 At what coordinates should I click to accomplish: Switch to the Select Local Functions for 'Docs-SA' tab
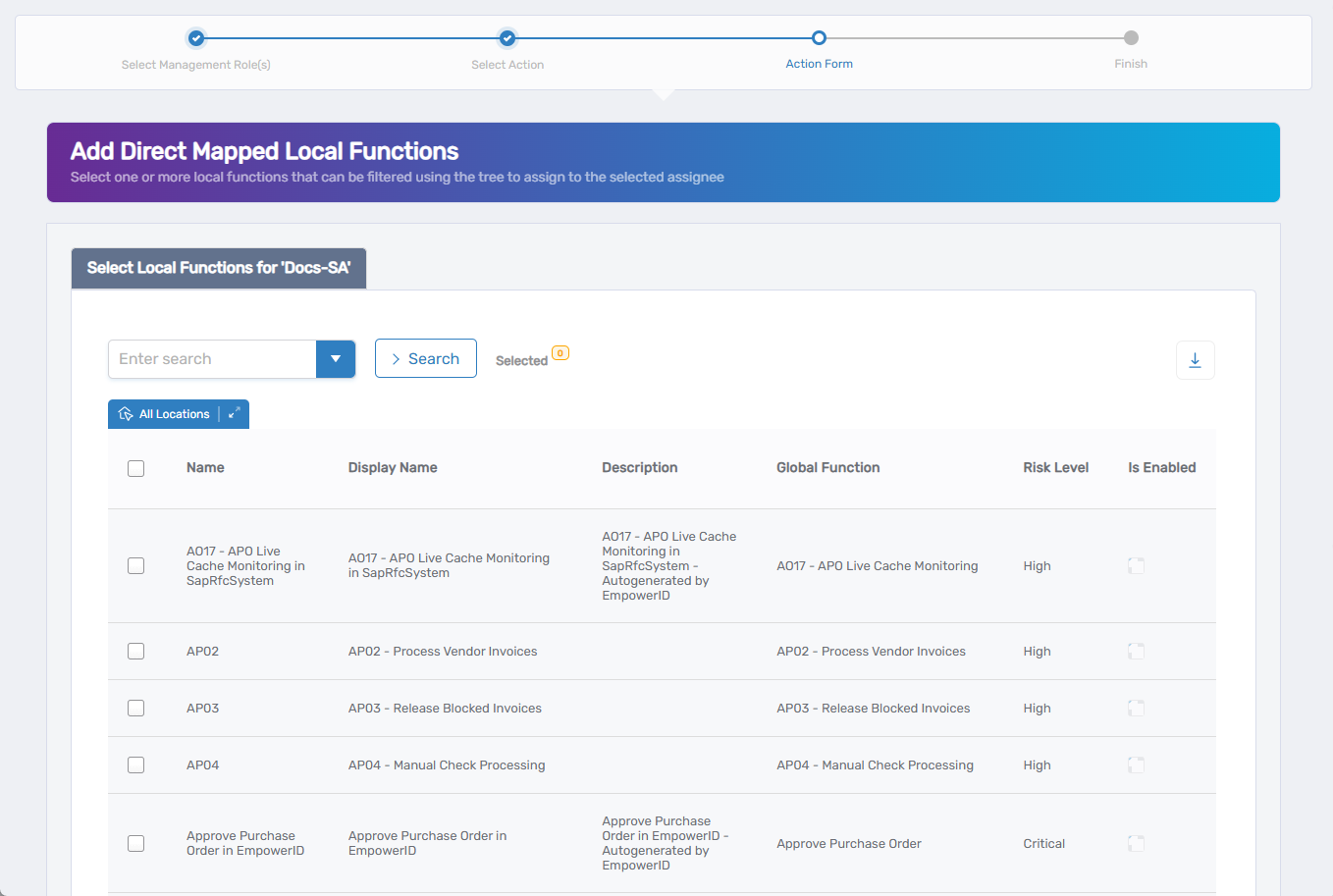[x=218, y=267]
